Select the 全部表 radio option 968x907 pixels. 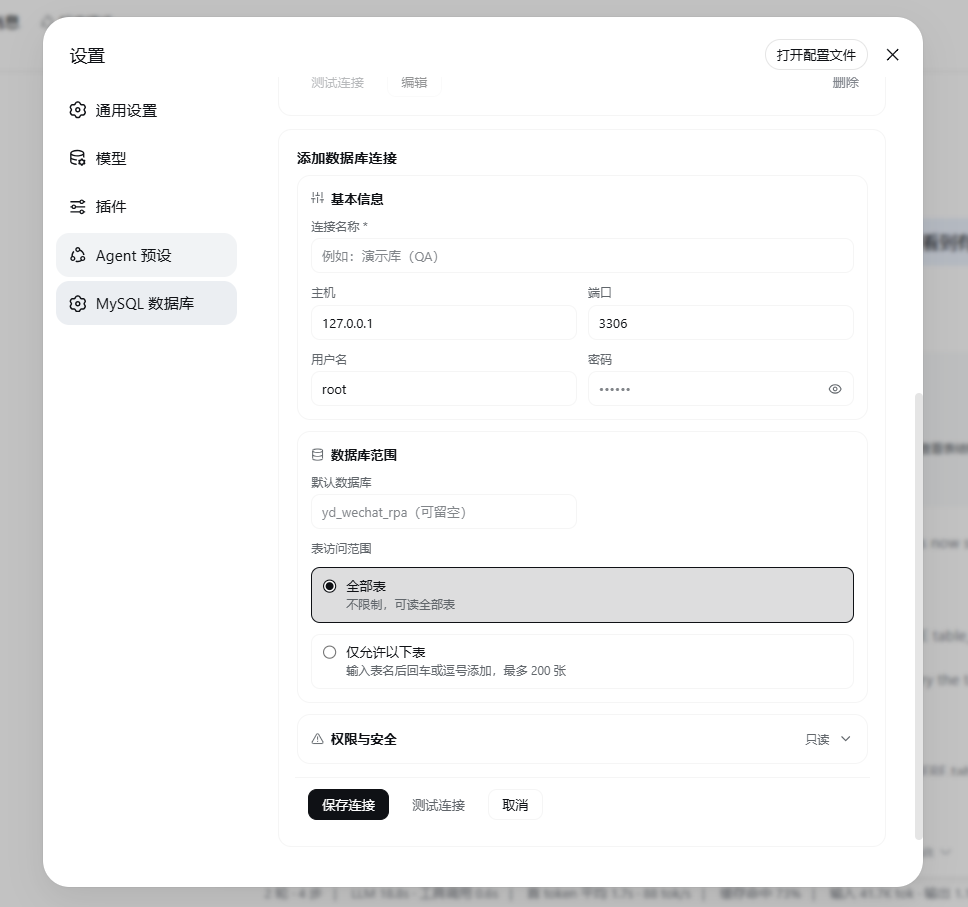coord(582,595)
